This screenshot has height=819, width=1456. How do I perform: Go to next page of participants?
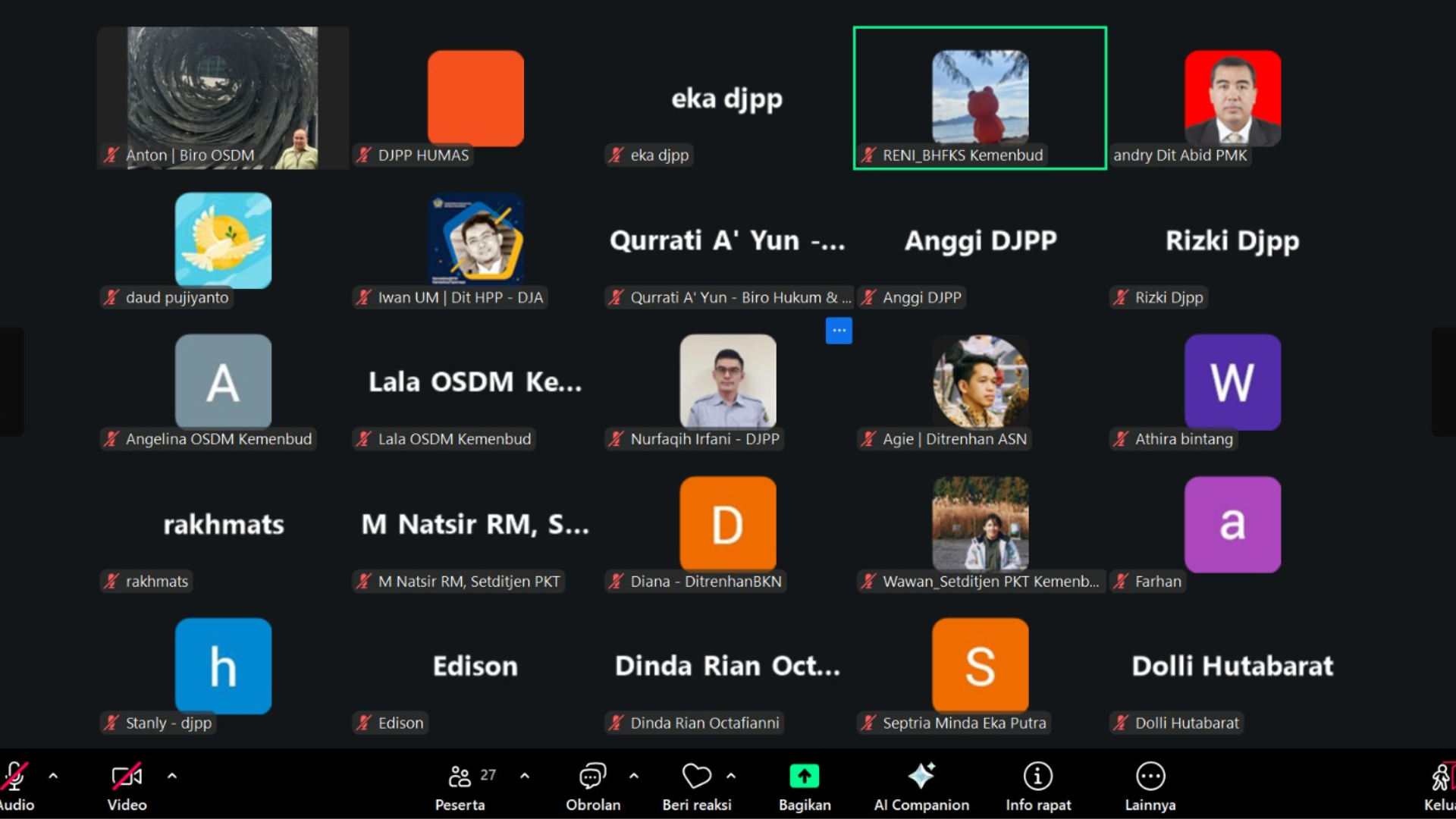(1443, 381)
